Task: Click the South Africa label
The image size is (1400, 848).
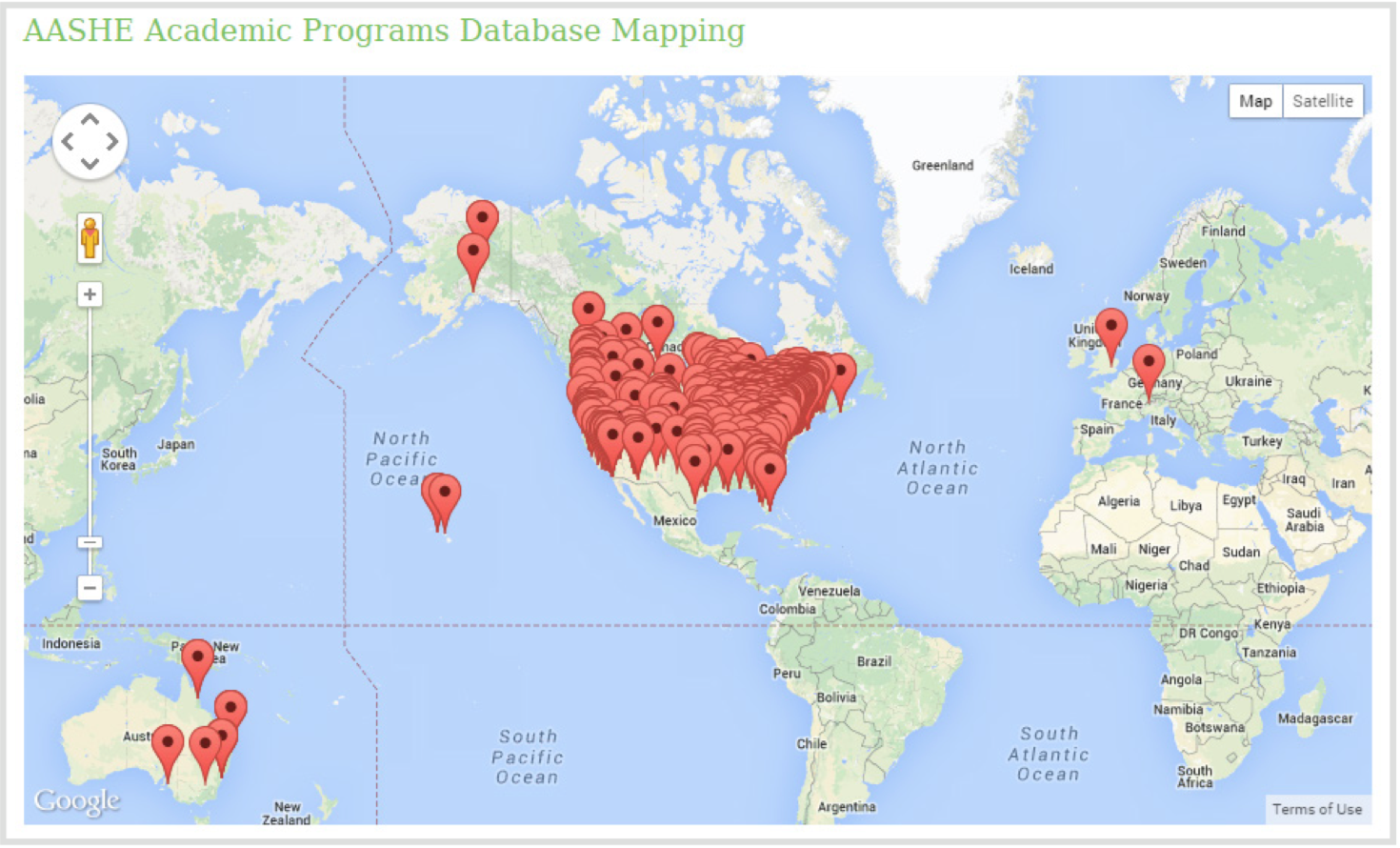Action: pyautogui.click(x=1195, y=777)
